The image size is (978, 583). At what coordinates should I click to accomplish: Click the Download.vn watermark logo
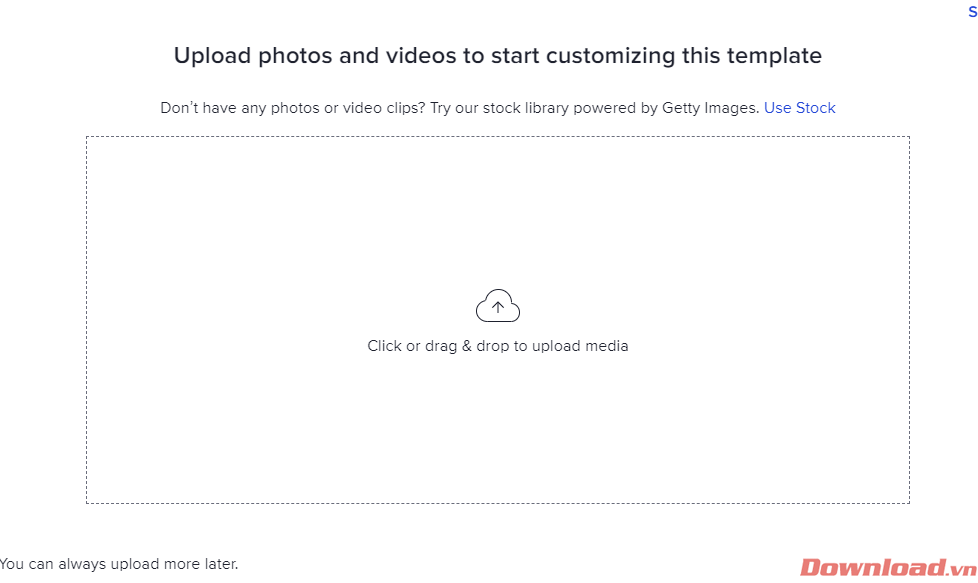click(x=888, y=567)
